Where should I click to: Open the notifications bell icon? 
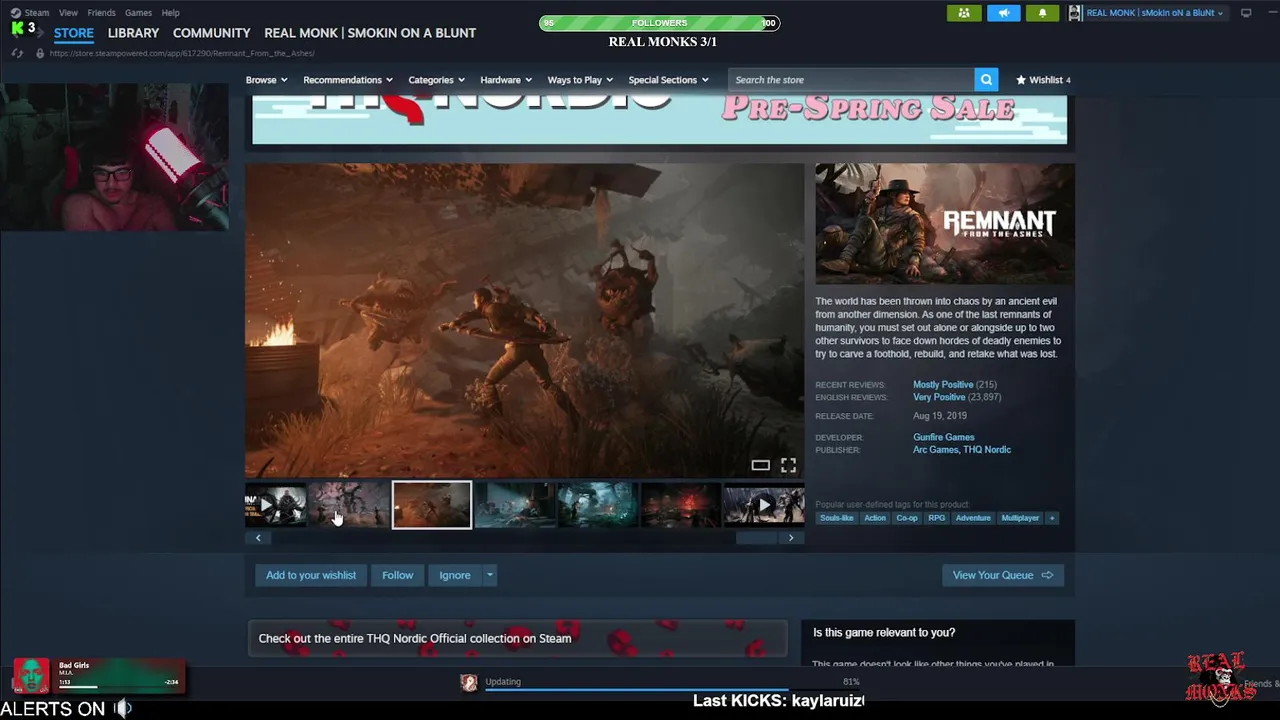(1042, 13)
